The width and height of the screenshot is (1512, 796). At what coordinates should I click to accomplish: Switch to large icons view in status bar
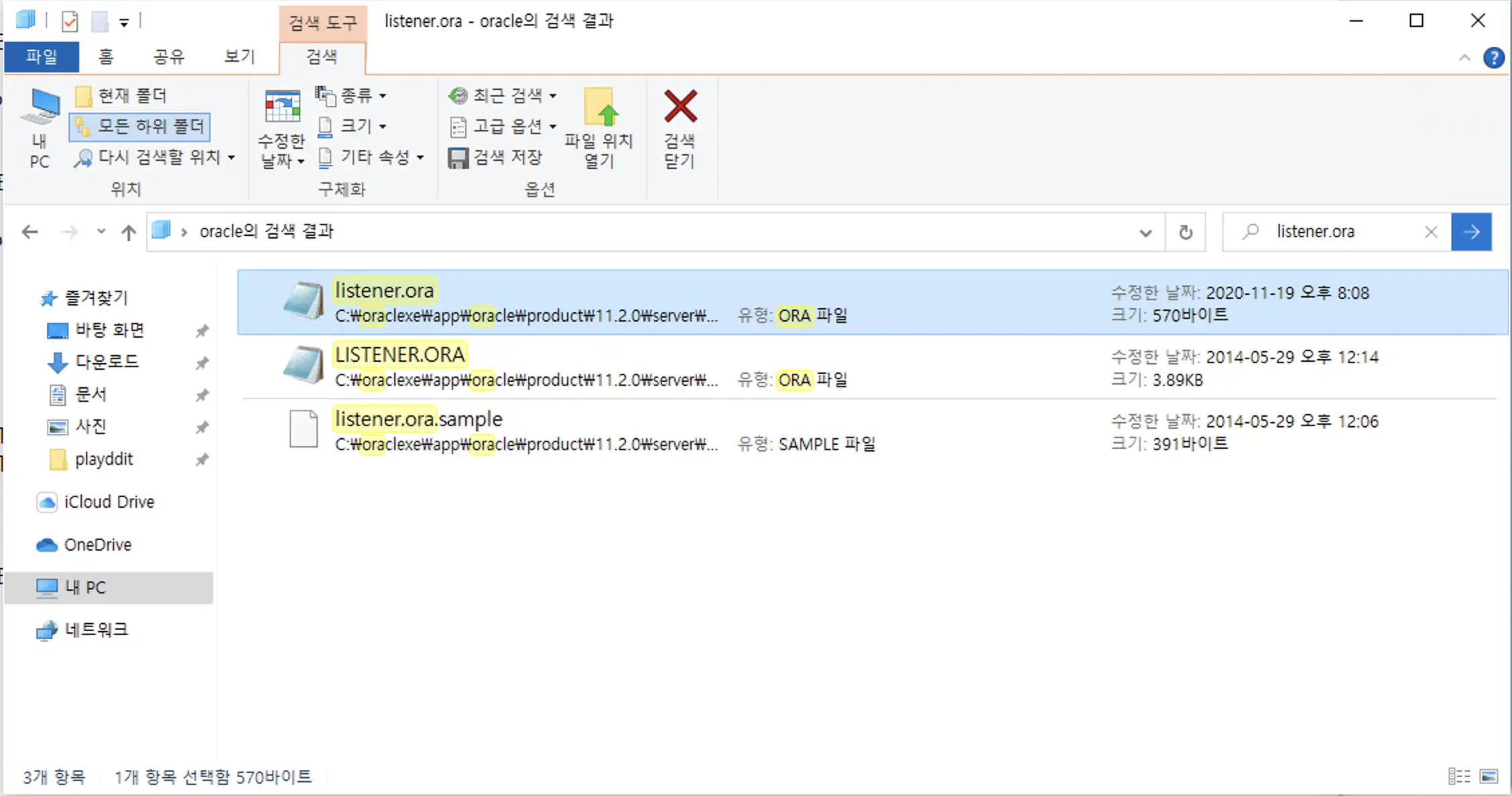tap(1489, 776)
